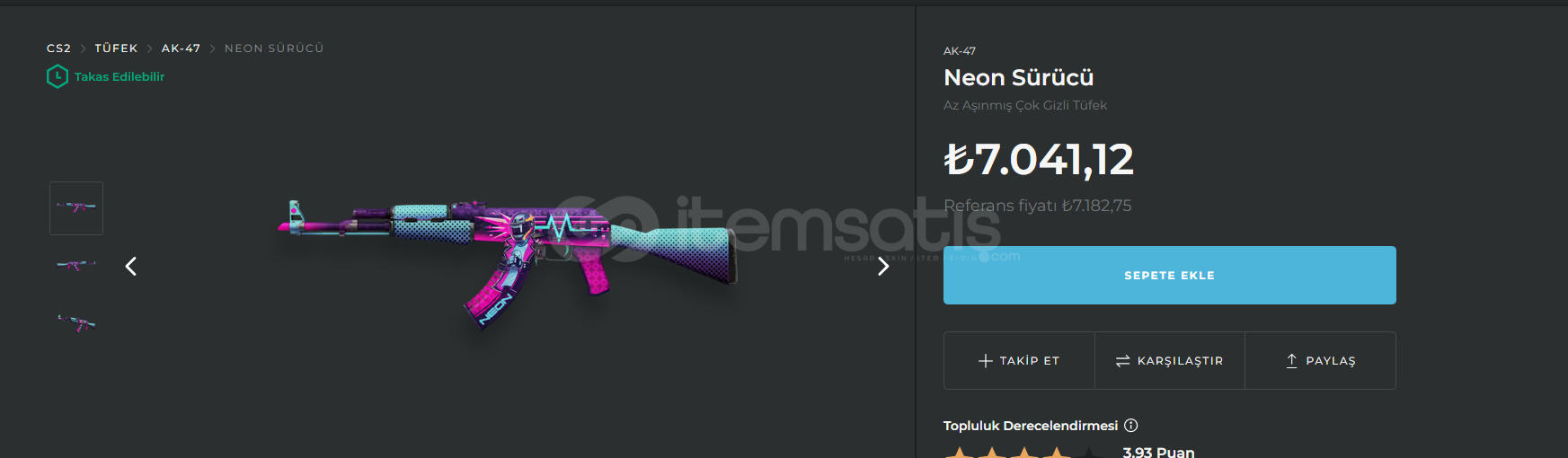Click the main Neon Sürücü rifle image

(508, 262)
